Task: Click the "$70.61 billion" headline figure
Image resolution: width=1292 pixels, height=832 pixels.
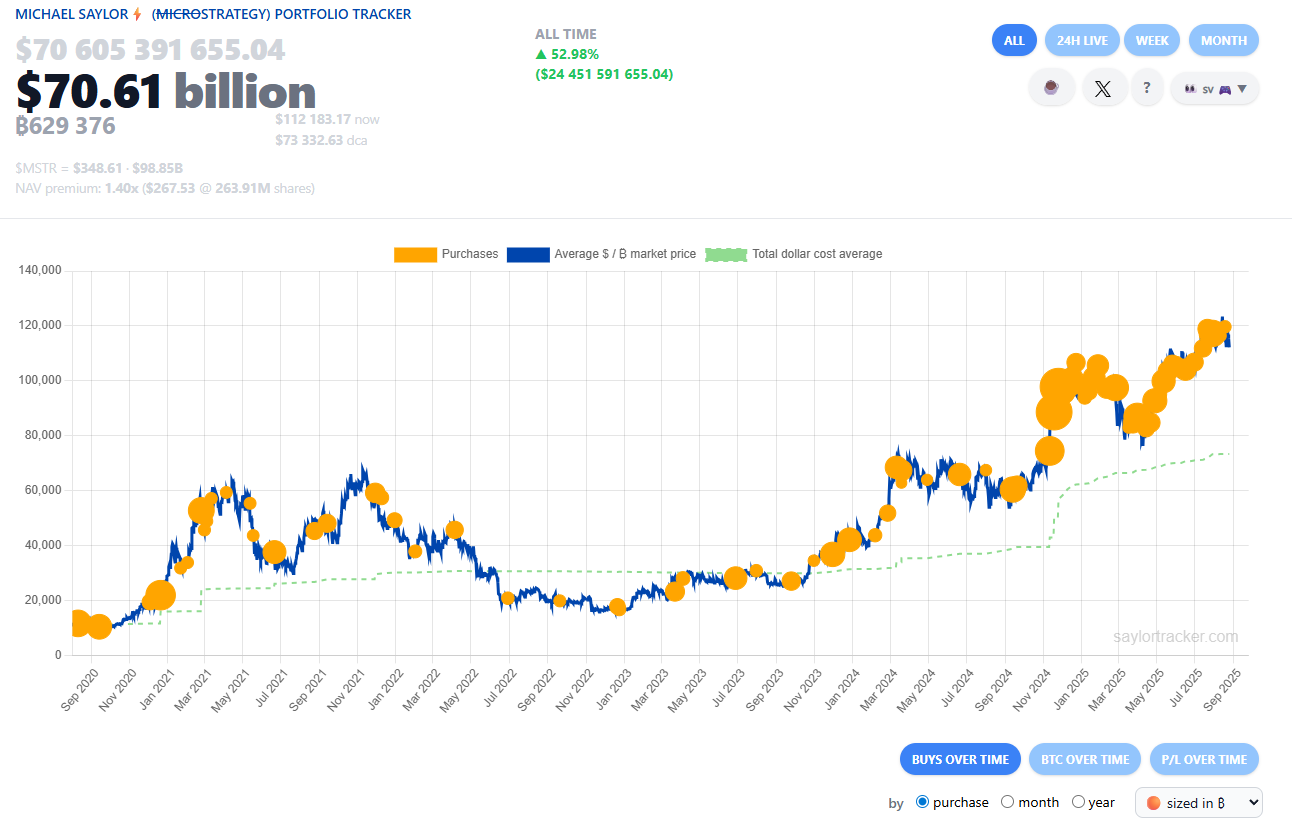Action: [166, 91]
